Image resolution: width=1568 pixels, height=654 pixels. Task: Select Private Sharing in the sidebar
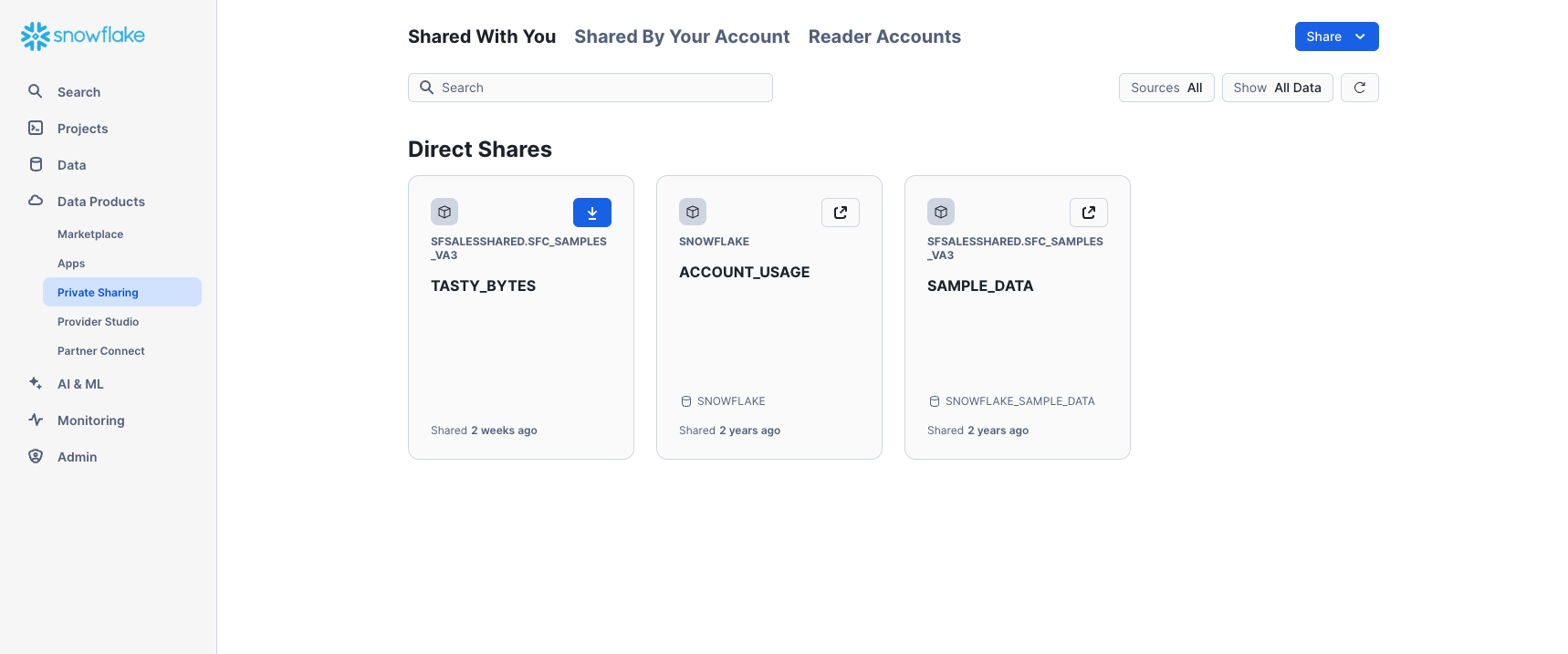(x=122, y=292)
